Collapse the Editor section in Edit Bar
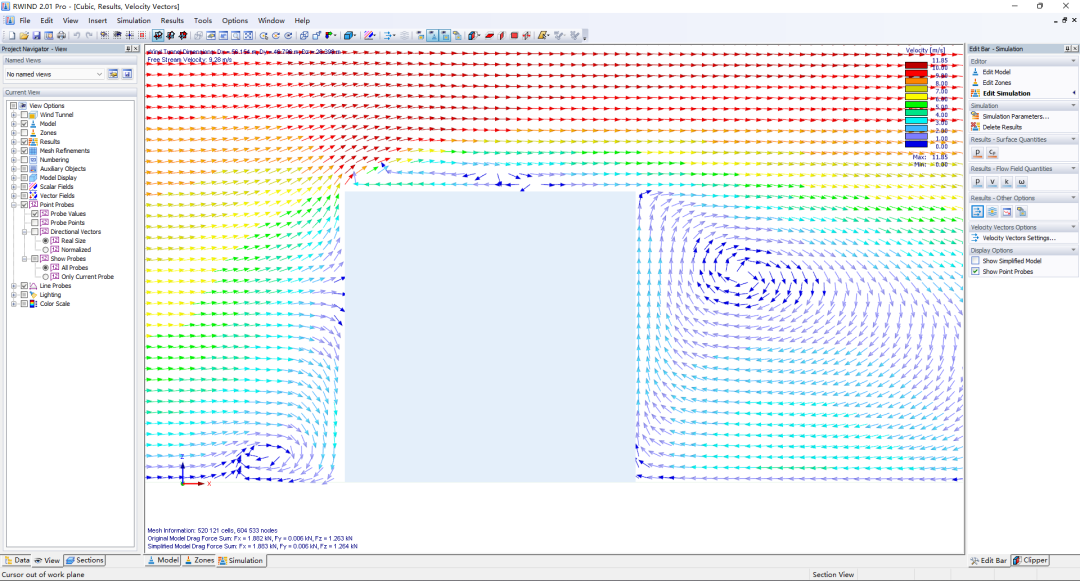 click(x=1073, y=61)
